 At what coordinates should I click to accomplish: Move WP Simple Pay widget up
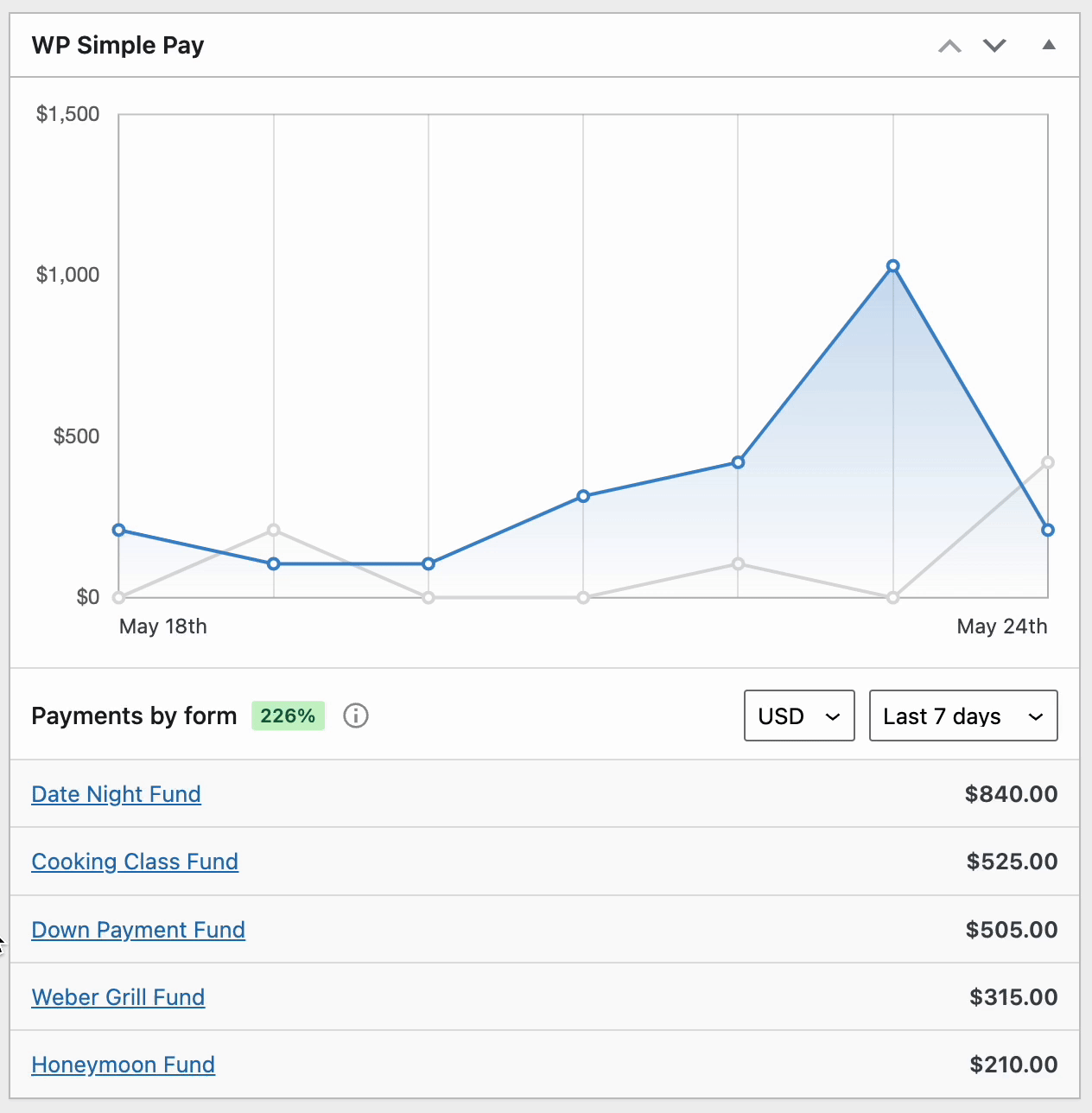point(949,46)
